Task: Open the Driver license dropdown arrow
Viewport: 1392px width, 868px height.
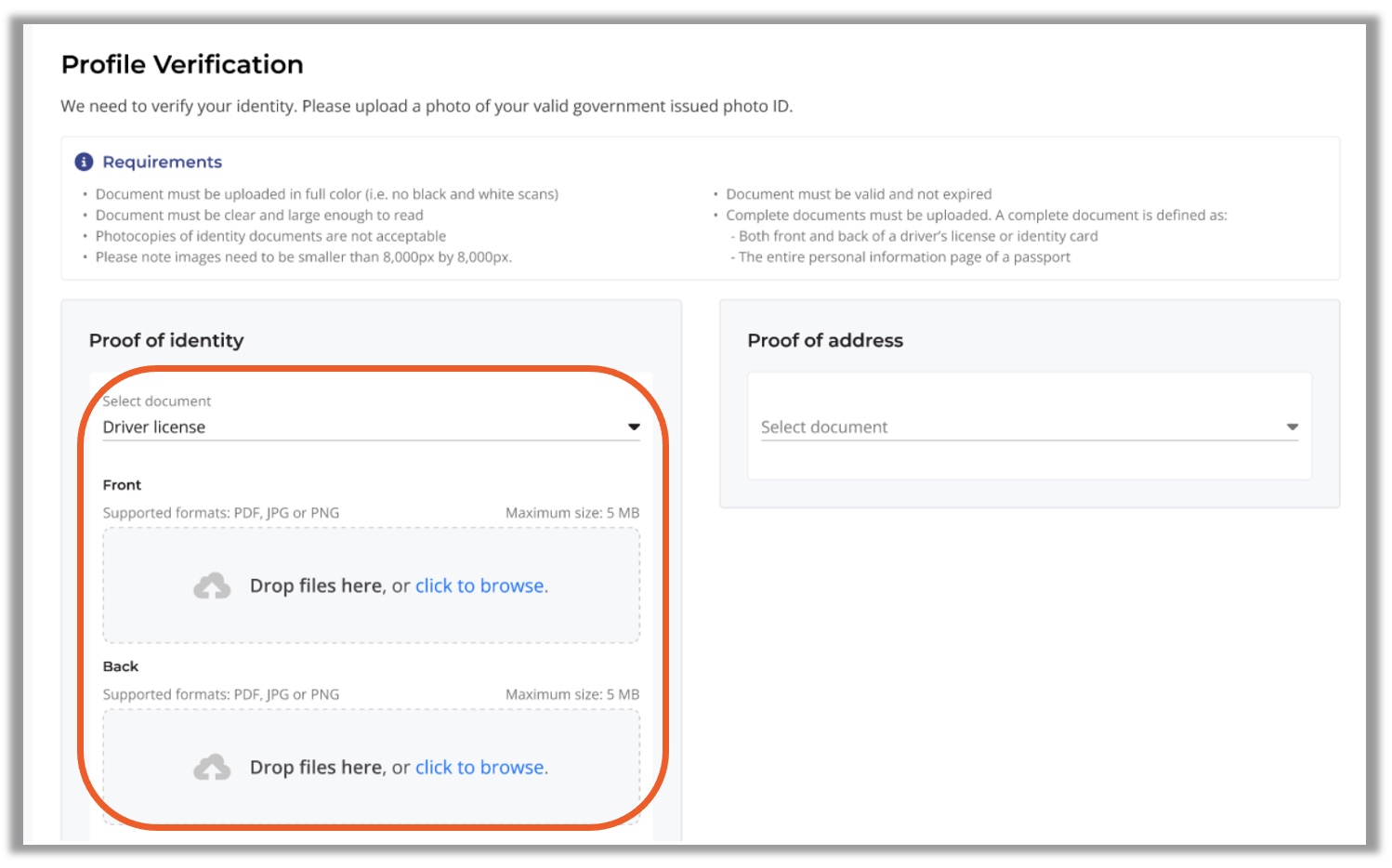Action: click(x=634, y=427)
